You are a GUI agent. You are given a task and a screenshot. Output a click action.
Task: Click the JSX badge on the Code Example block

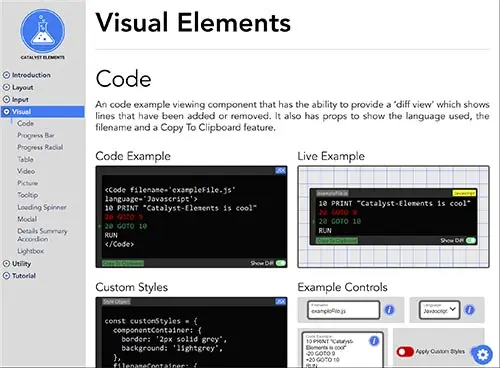coord(281,171)
